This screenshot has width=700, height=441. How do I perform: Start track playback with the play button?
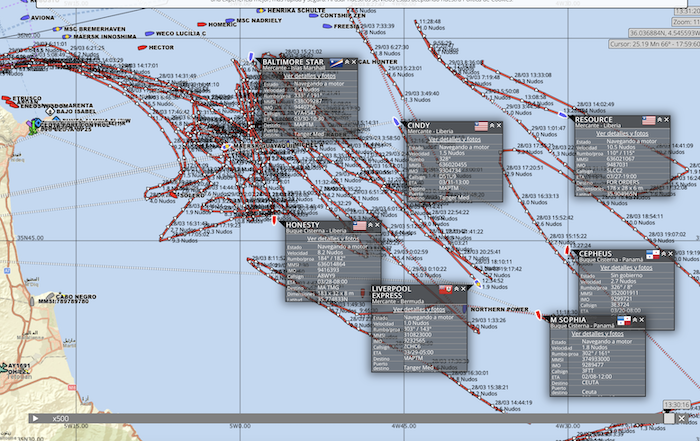35,418
